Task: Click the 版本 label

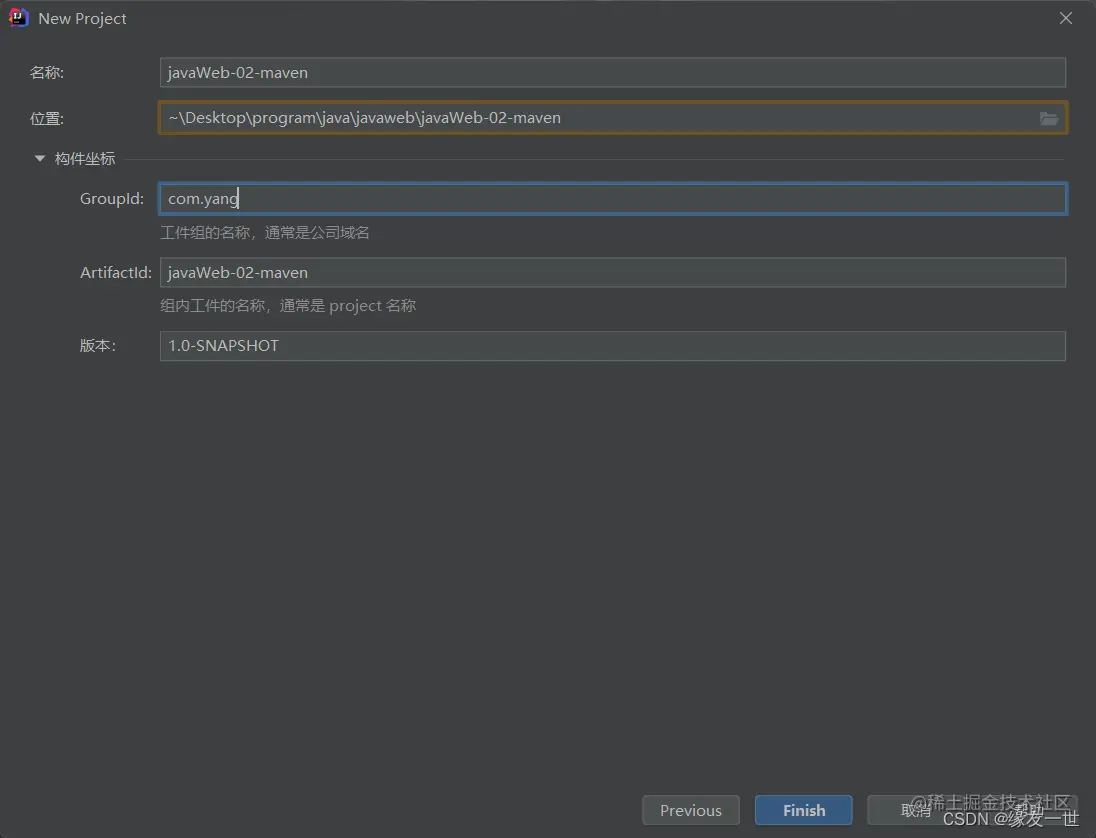Action: (98, 346)
